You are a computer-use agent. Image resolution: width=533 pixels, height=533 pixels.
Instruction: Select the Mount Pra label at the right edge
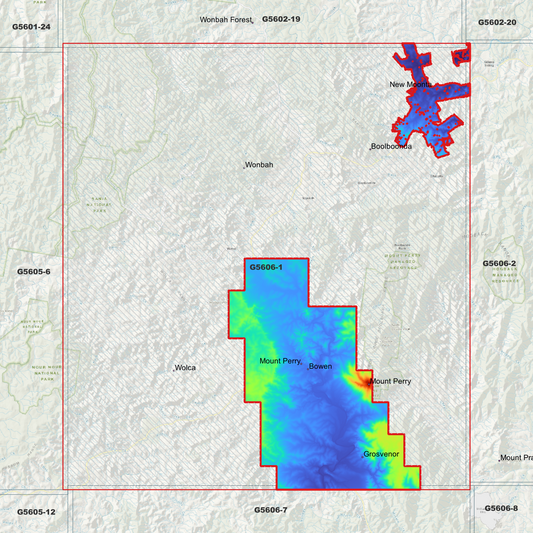[x=516, y=458]
